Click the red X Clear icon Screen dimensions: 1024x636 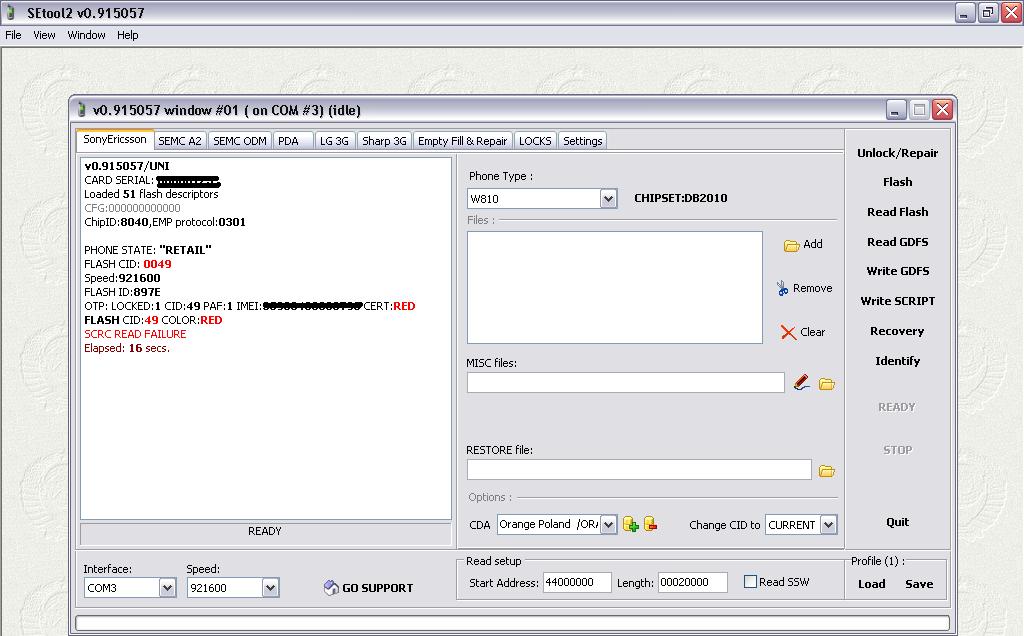[x=788, y=332]
